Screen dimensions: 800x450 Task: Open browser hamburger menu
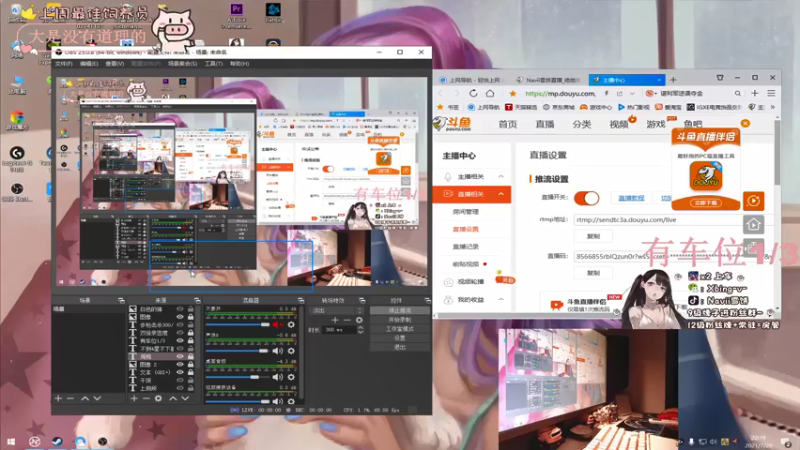[771, 93]
